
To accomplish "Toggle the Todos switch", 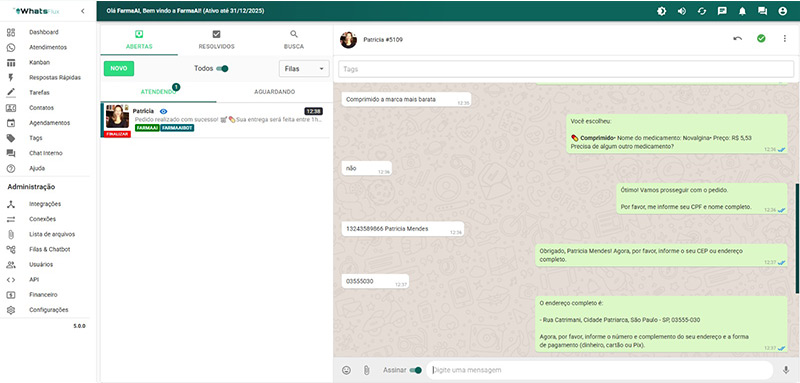I will pos(222,68).
